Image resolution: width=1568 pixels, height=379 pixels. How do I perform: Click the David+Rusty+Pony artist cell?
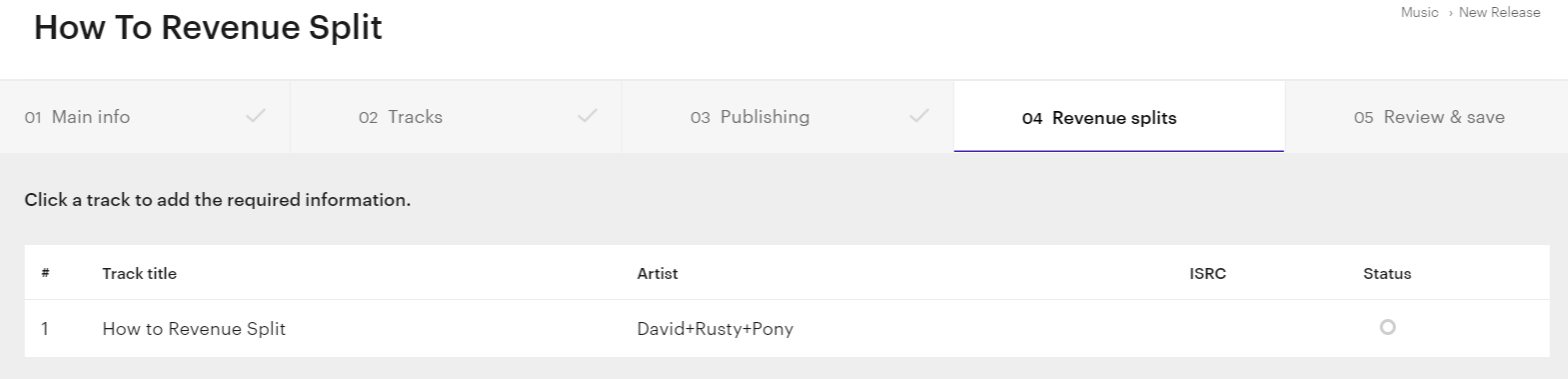tap(715, 329)
